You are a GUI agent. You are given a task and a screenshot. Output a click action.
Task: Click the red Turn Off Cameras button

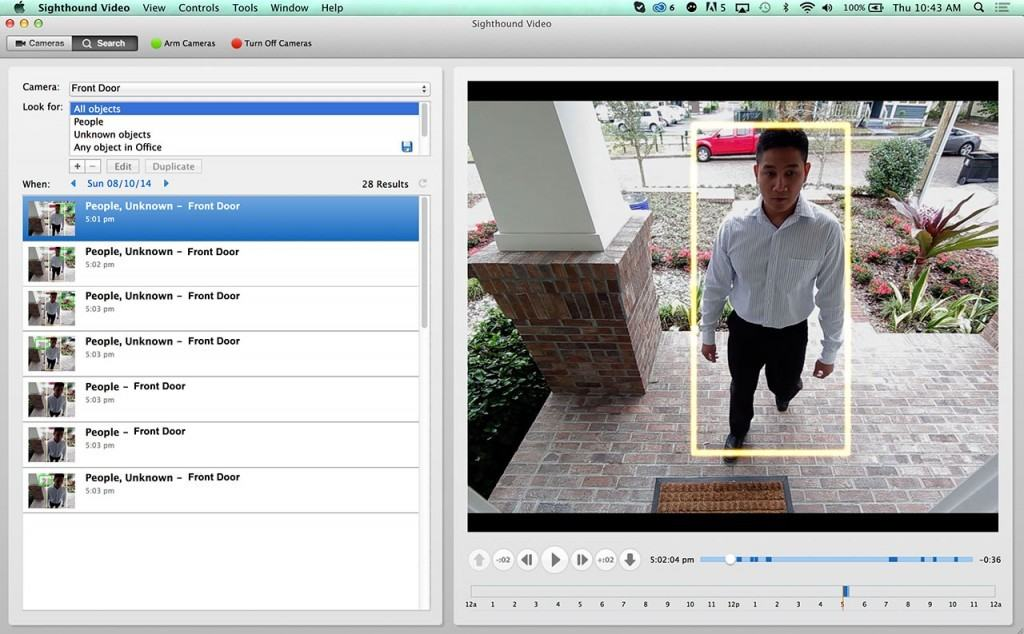tap(272, 43)
